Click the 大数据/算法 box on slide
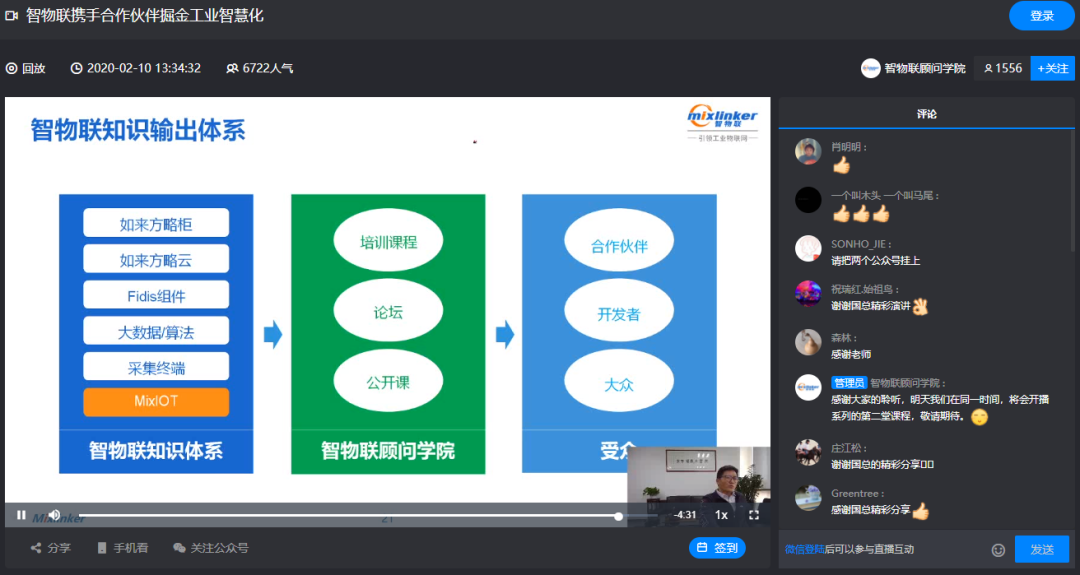Viewport: 1080px width, 575px height. tap(156, 331)
